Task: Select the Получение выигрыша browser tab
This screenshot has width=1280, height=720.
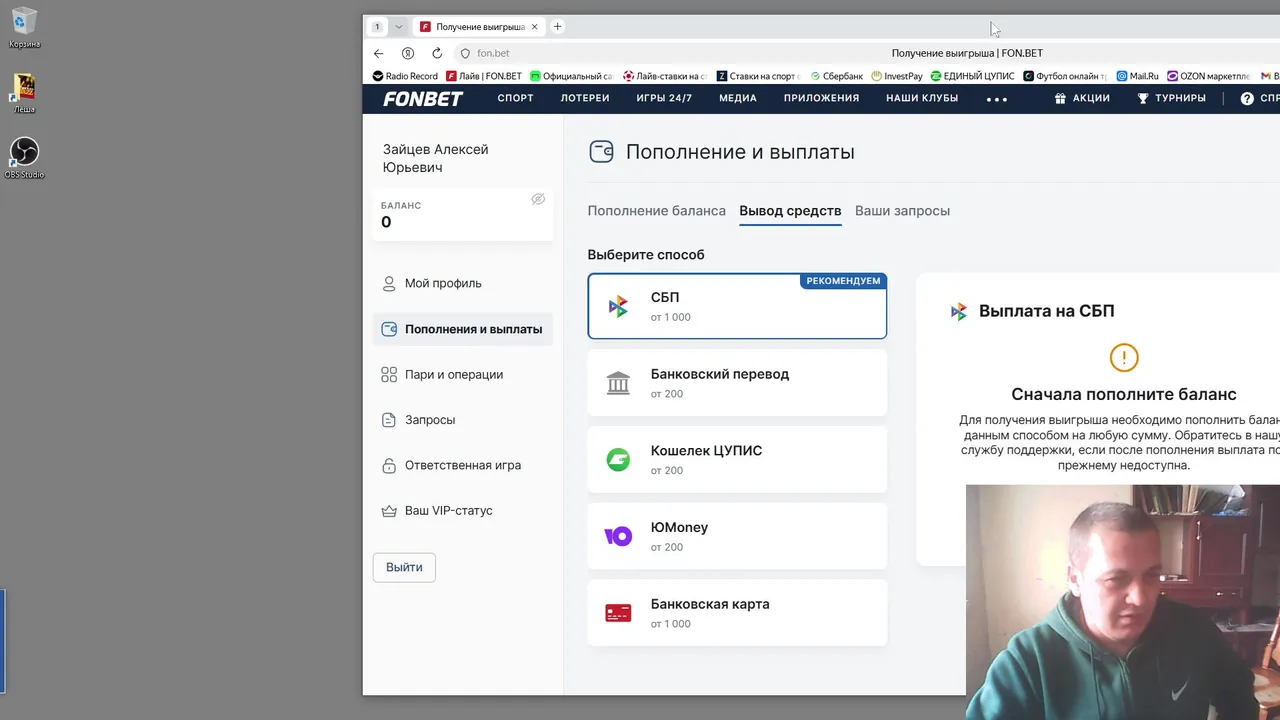Action: [x=478, y=27]
